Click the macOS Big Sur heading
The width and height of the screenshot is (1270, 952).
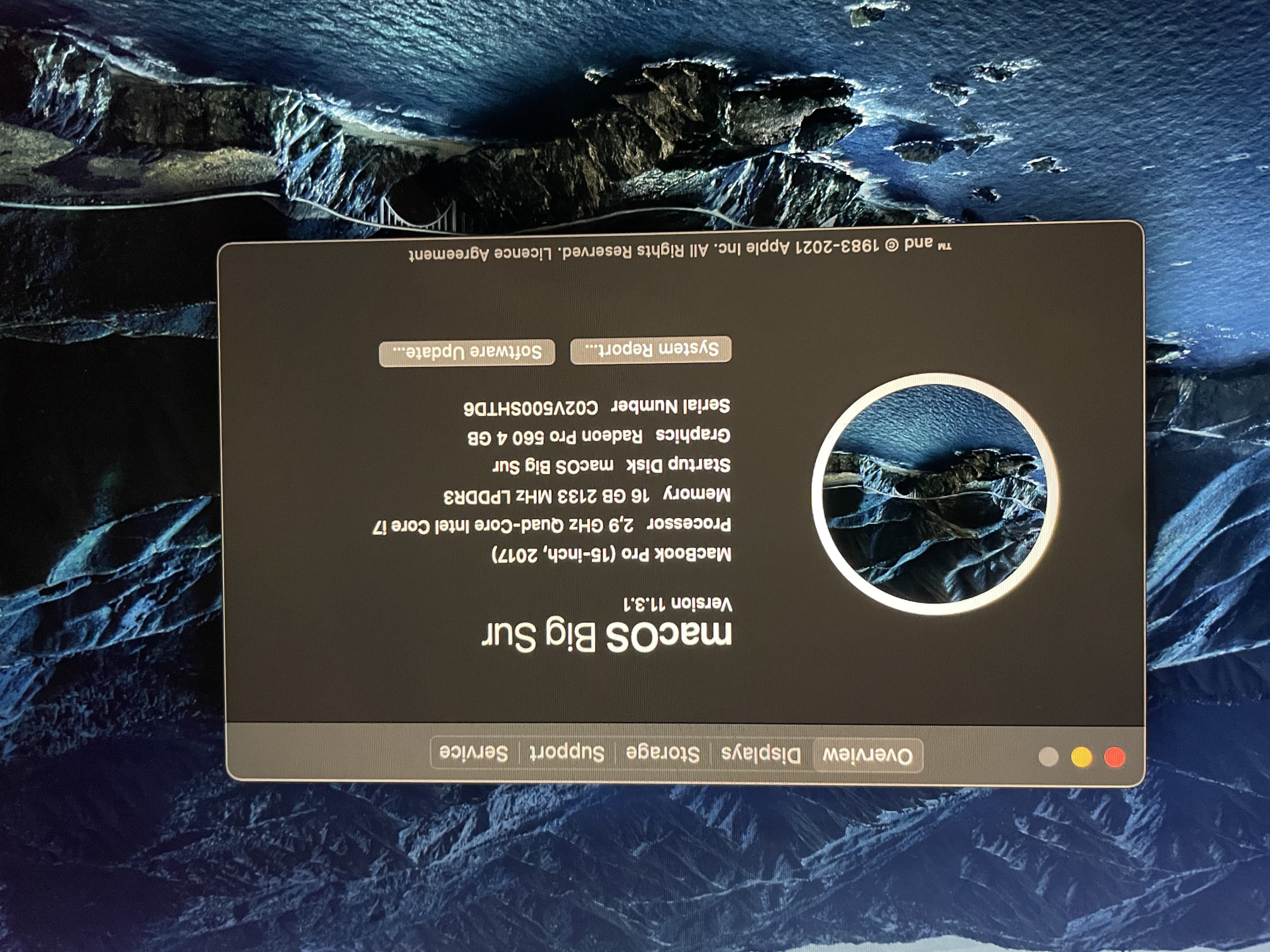607,635
